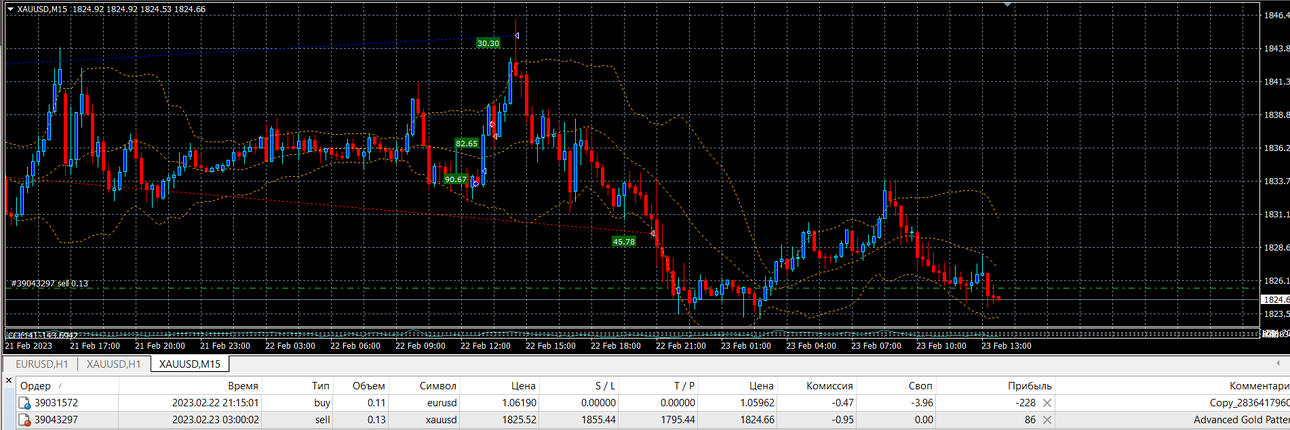Viewport: 1290px width, 430px height.
Task: Close the eurusd order with profit -228
Action: 1047,403
